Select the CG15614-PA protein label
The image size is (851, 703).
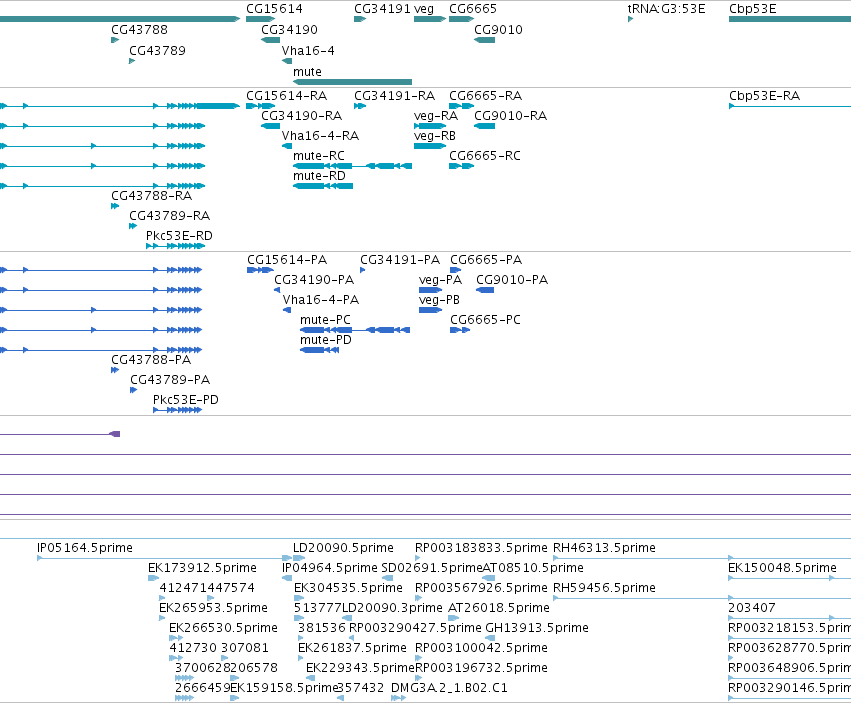coord(287,260)
